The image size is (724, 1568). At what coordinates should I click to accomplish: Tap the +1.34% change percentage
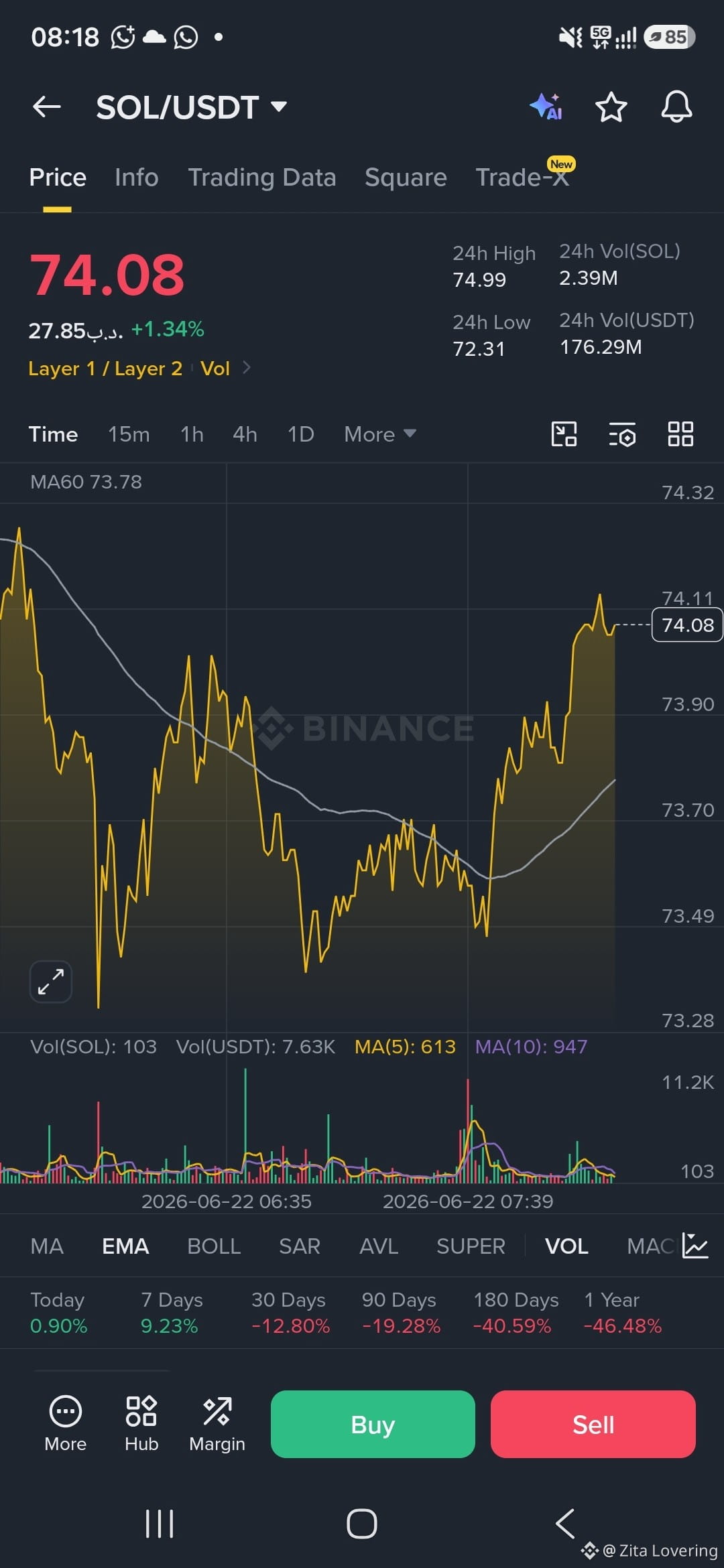pos(168,329)
